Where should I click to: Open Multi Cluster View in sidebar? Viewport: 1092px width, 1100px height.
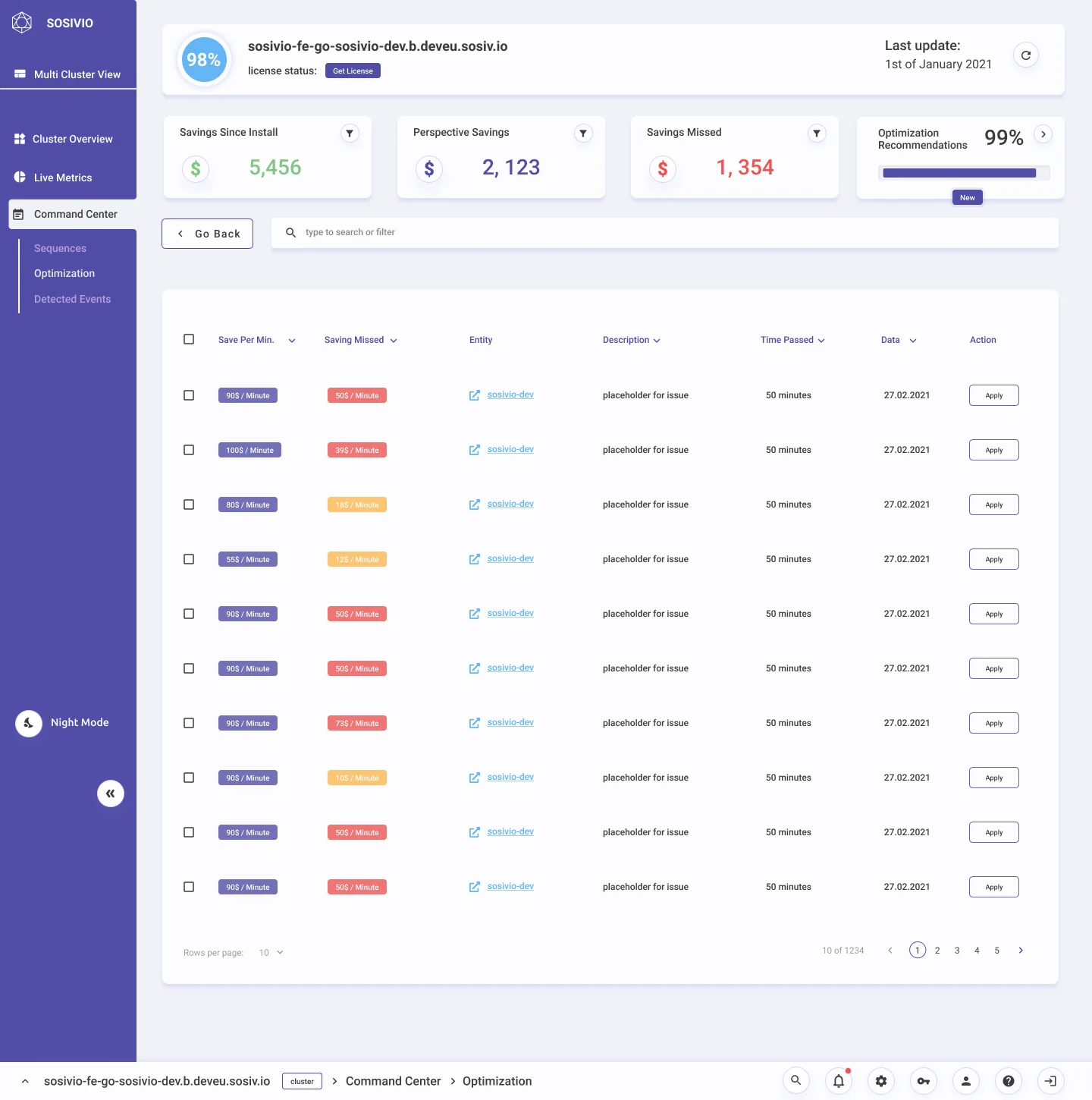[68, 74]
